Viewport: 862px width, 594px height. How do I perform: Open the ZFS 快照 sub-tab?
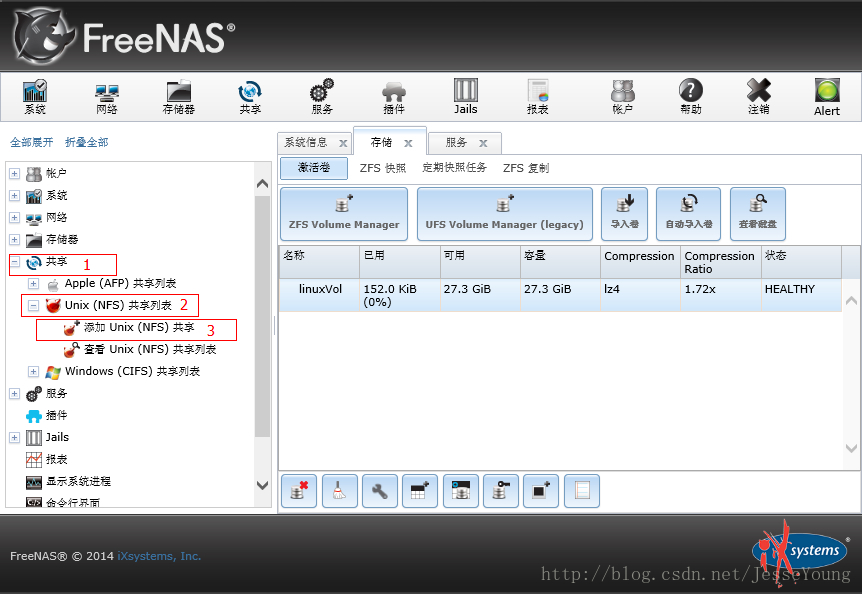point(383,168)
